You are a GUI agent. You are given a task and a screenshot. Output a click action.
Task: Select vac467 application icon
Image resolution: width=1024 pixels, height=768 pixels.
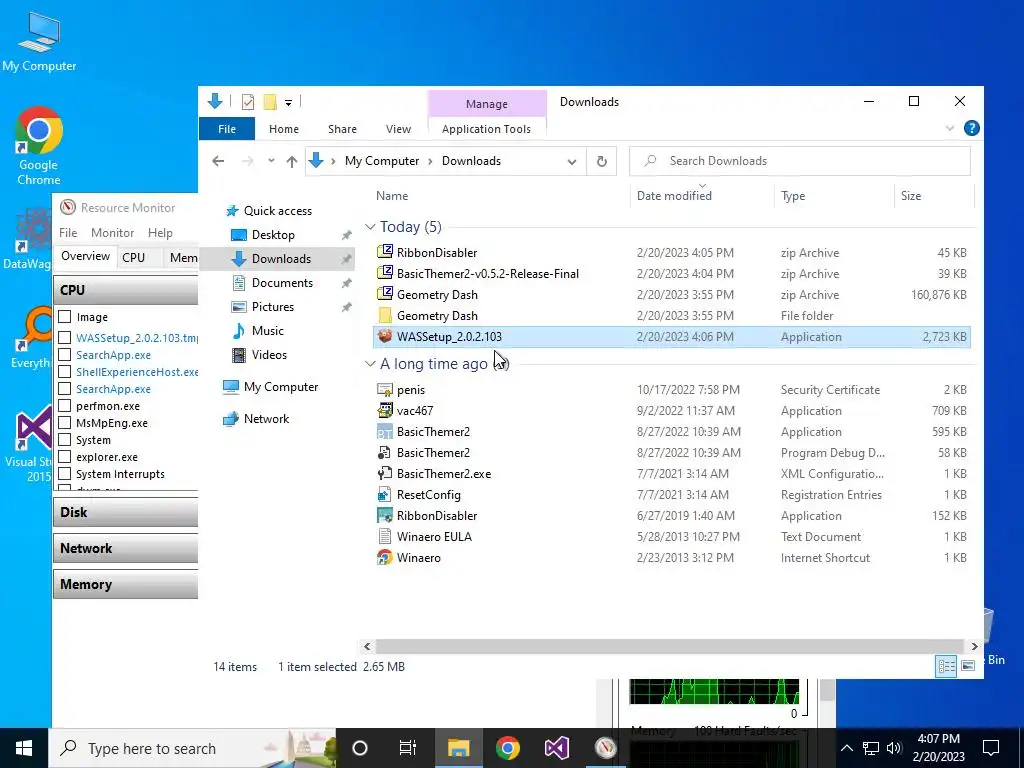(x=385, y=410)
